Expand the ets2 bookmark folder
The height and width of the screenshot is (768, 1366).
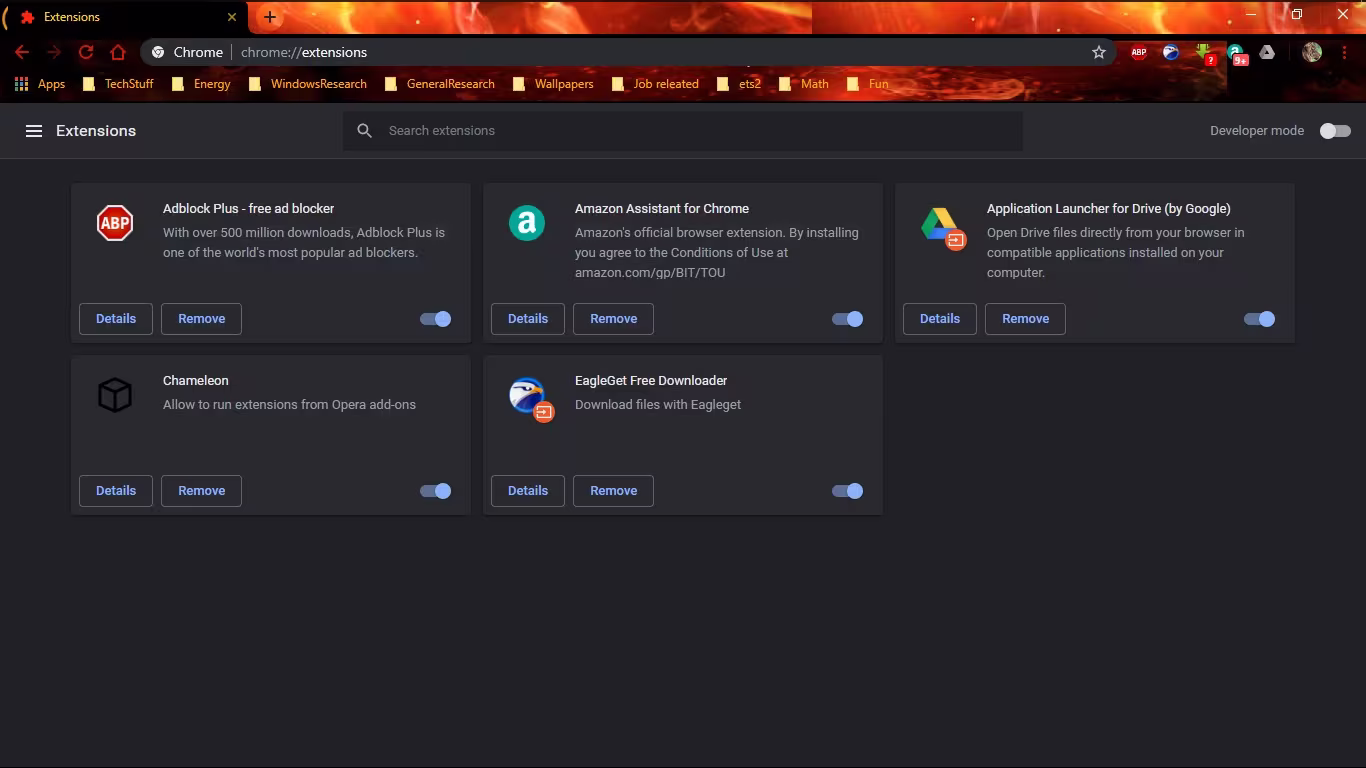739,84
